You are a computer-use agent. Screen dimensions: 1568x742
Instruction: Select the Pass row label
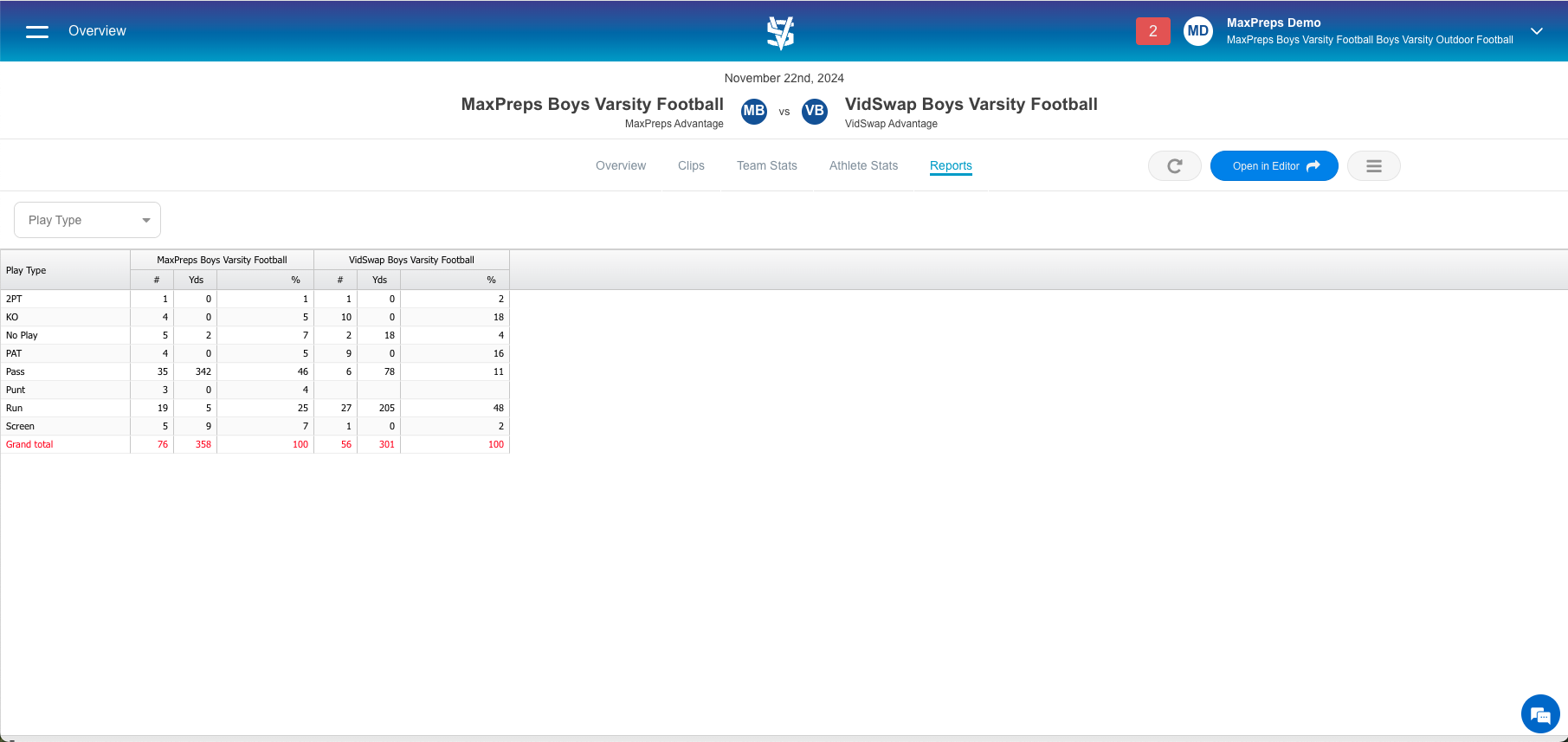tap(16, 371)
